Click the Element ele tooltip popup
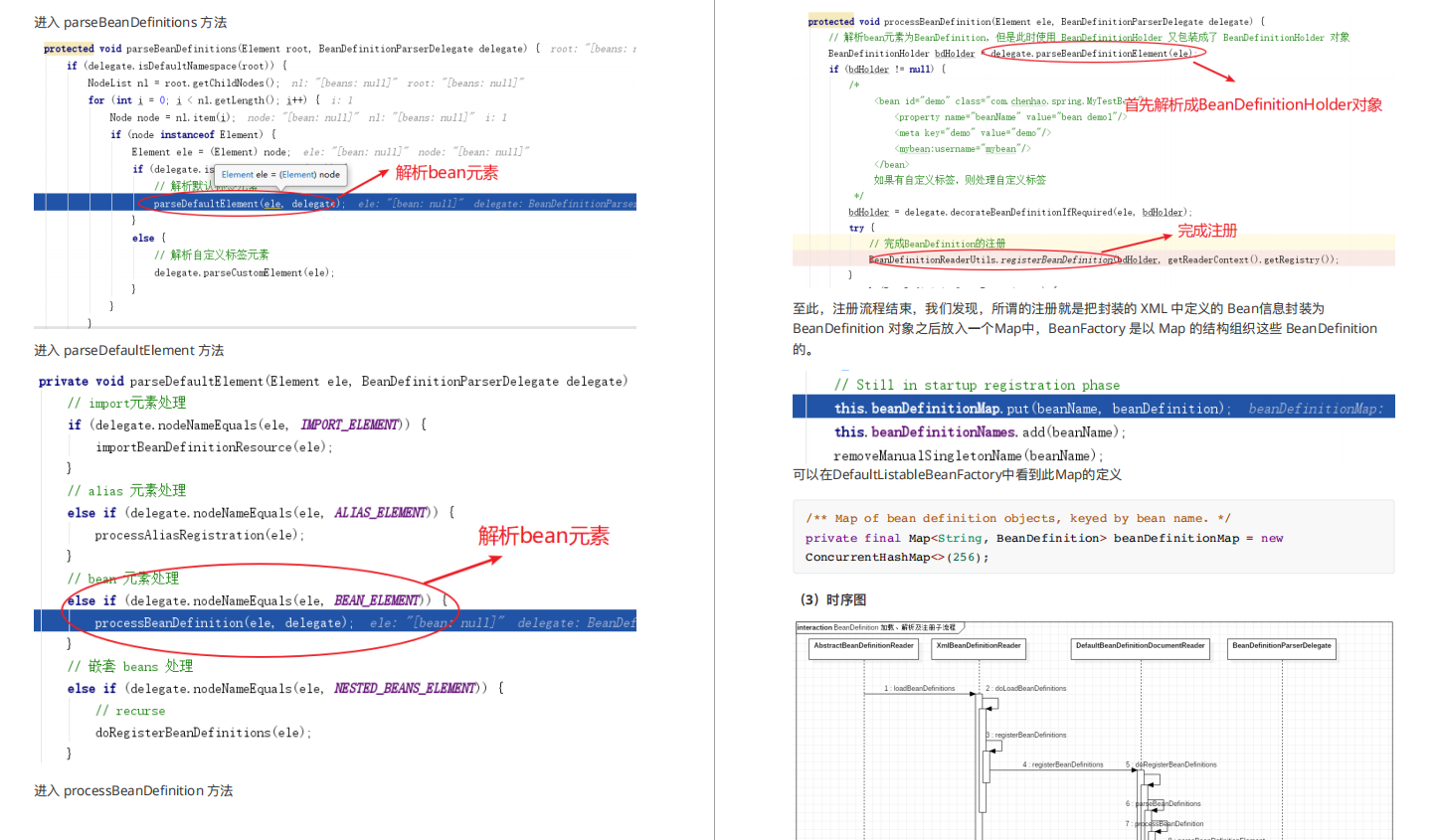Viewport: 1437px width, 840px height. pyautogui.click(x=281, y=173)
